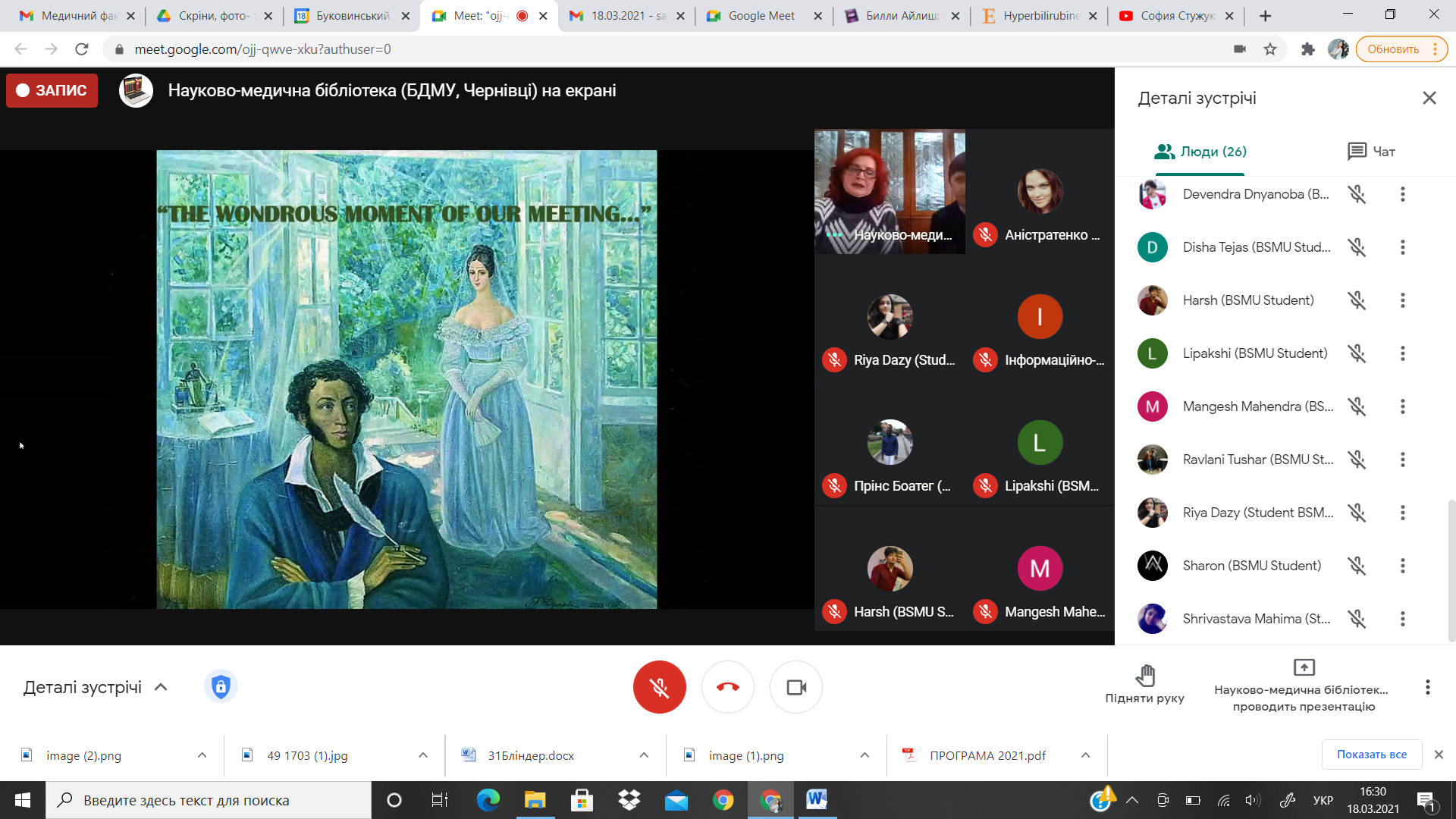The height and width of the screenshot is (819, 1456).
Task: Mute Ravlani Tushar microphone
Action: tap(1357, 460)
